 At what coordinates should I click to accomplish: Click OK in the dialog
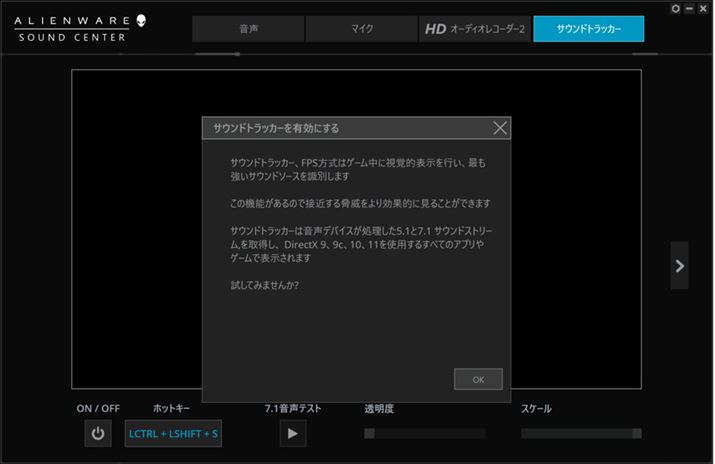pyautogui.click(x=478, y=379)
